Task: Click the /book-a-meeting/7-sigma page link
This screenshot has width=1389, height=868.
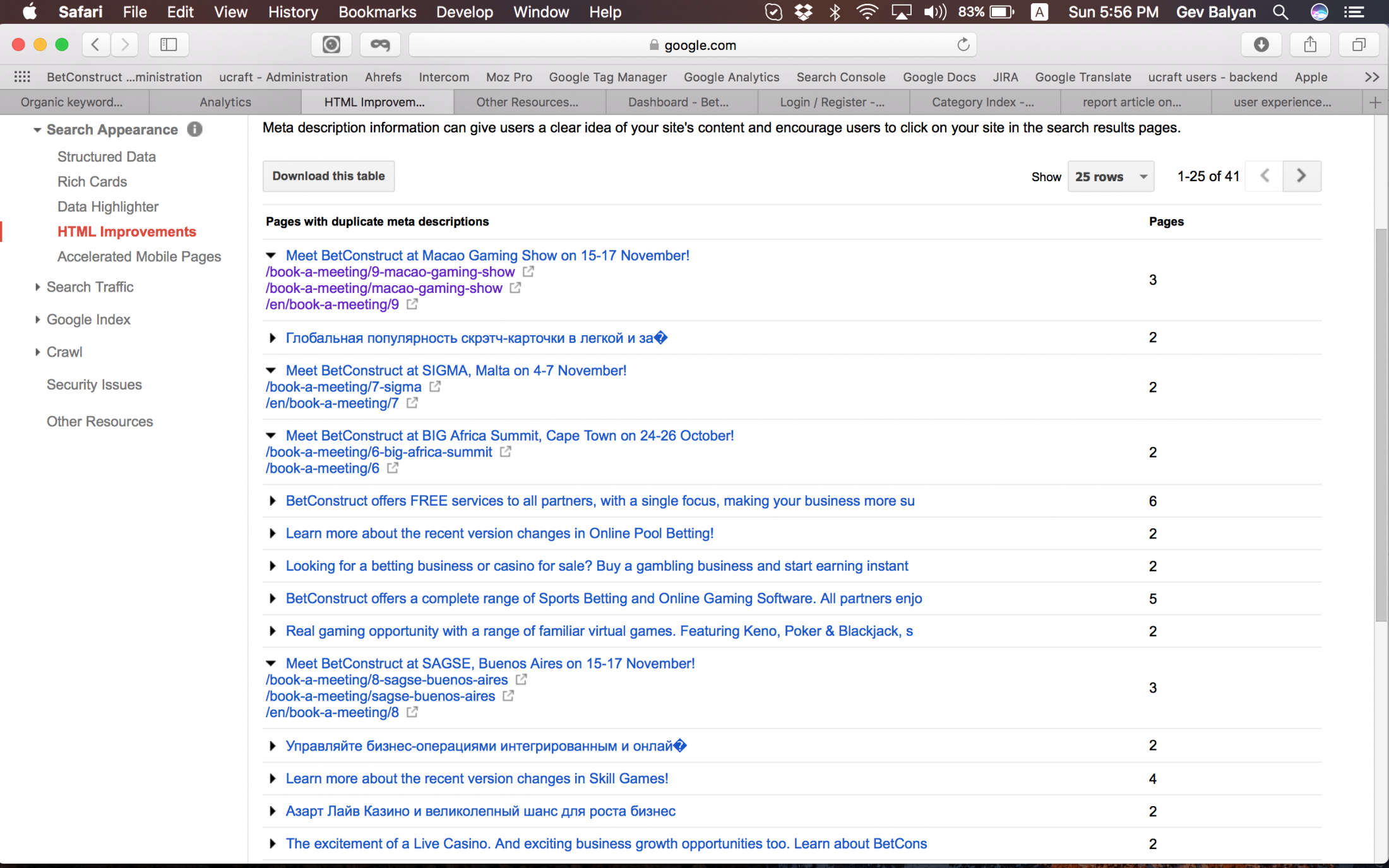Action: (343, 387)
